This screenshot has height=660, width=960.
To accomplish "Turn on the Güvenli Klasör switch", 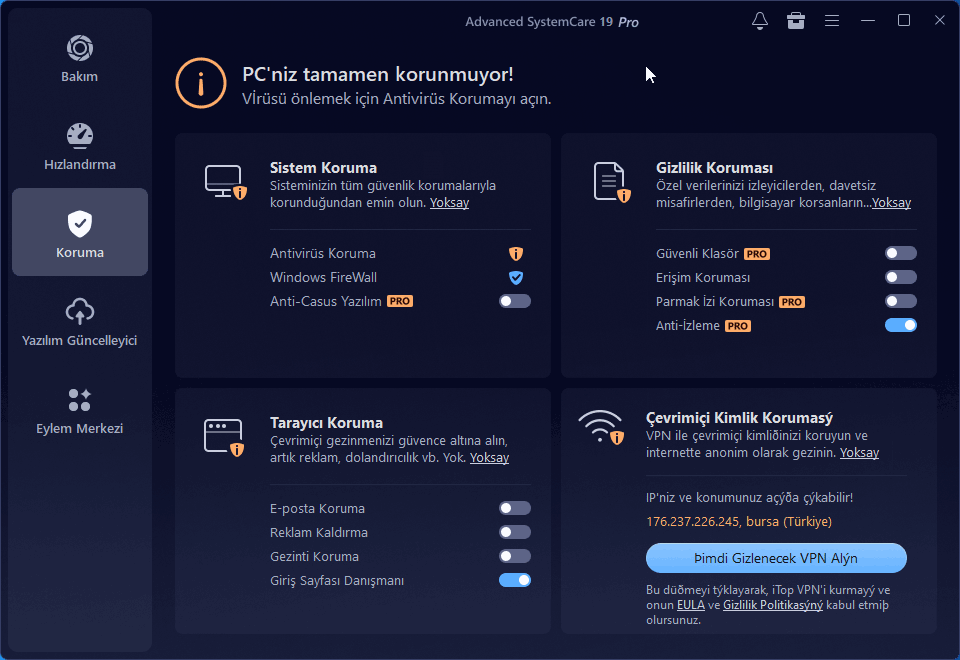I will click(901, 253).
